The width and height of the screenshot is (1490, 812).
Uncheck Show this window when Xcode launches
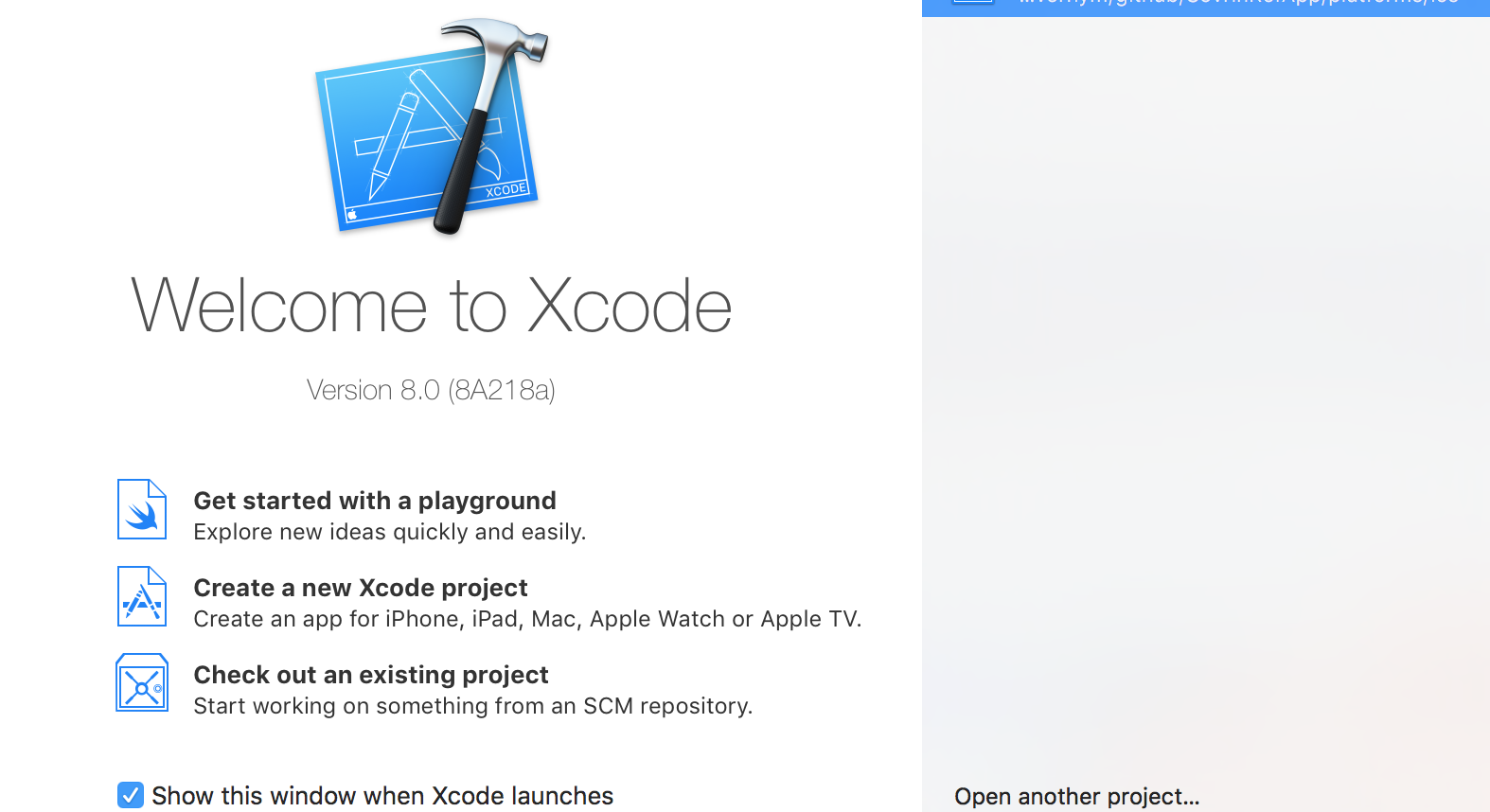(x=131, y=795)
